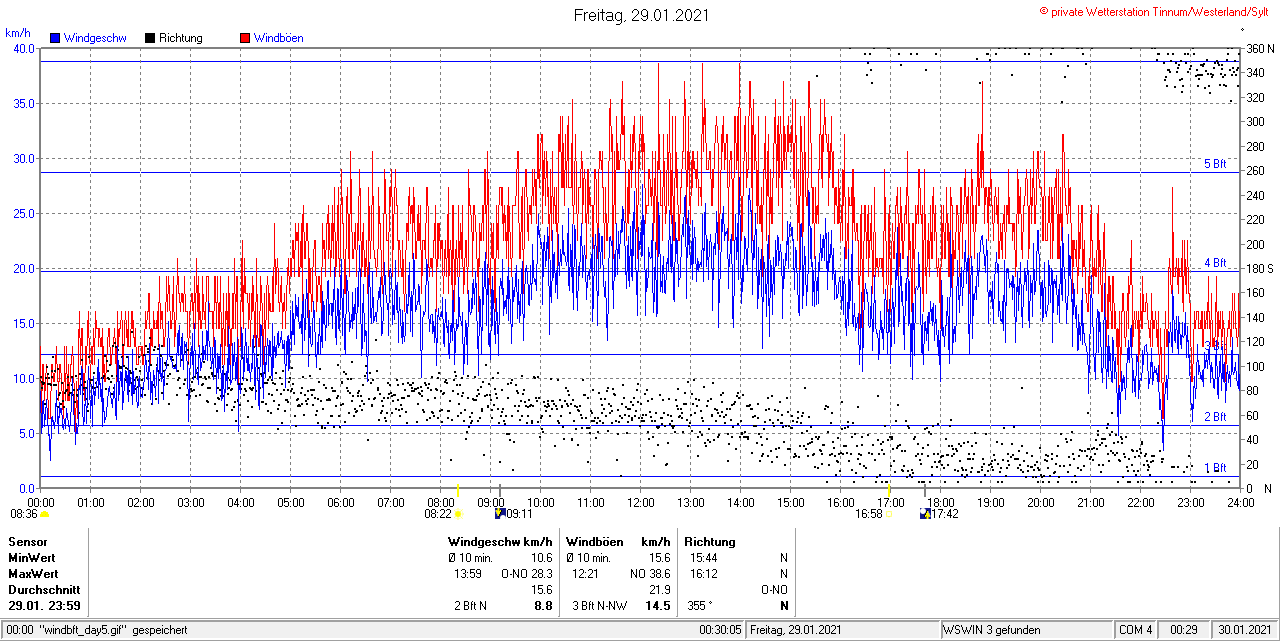The image size is (1280, 641).
Task: Click the current gust value 14.5
Action: [x=658, y=606]
